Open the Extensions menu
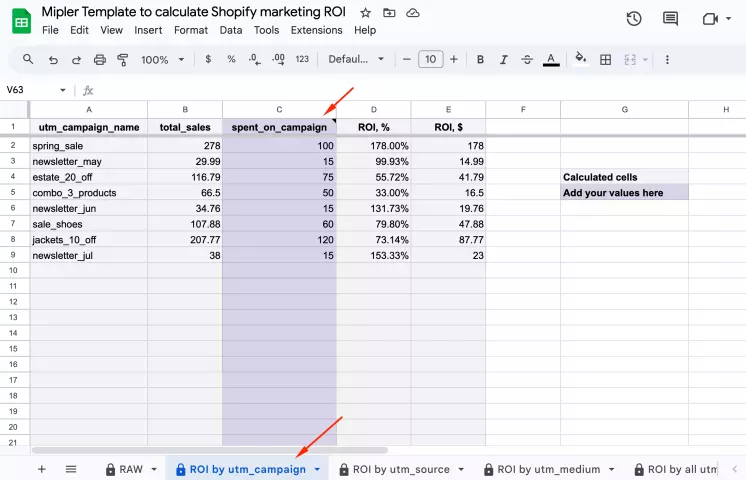The image size is (746, 480). [316, 30]
